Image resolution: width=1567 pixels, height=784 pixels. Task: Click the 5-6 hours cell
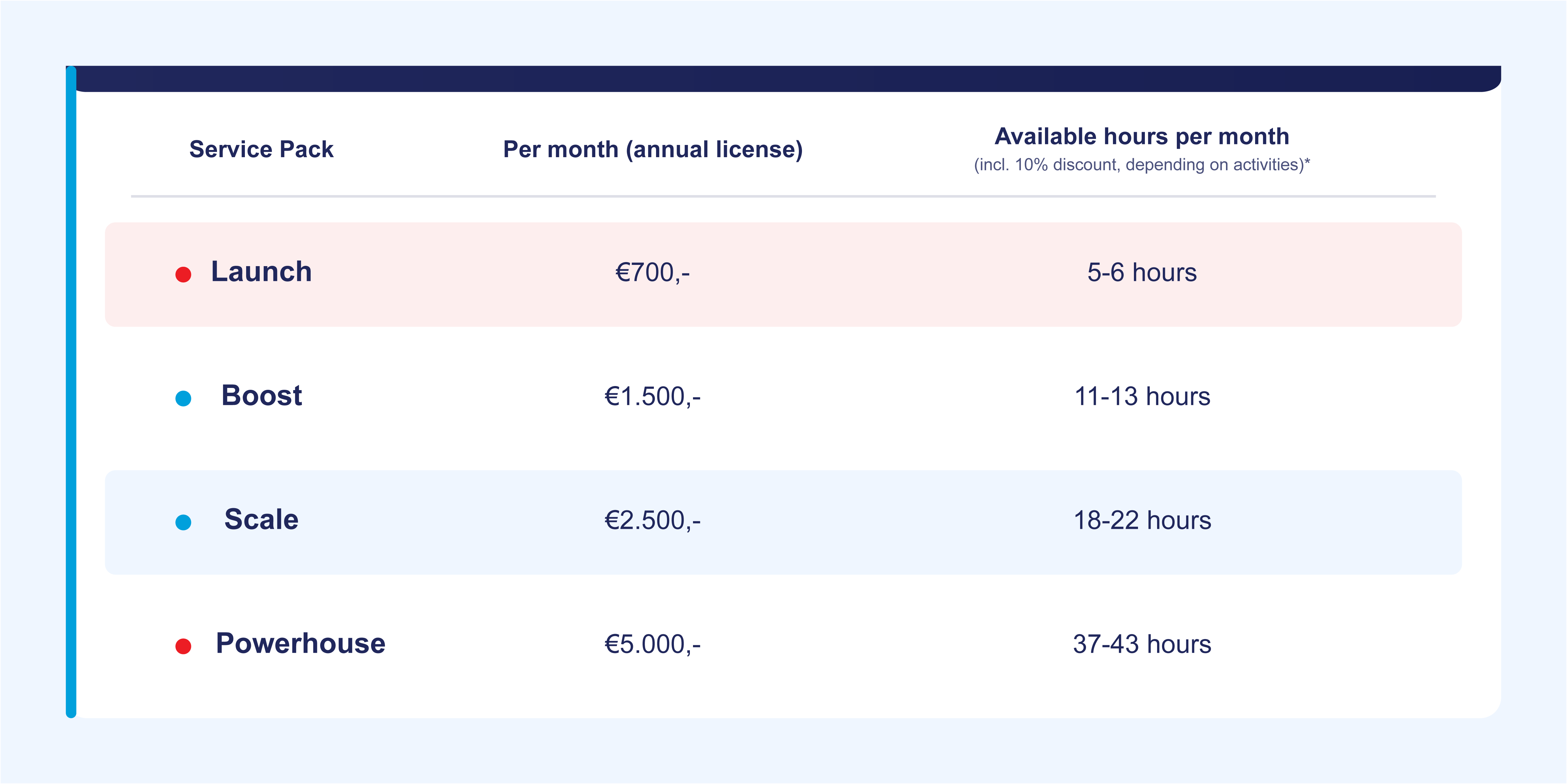tap(1142, 272)
